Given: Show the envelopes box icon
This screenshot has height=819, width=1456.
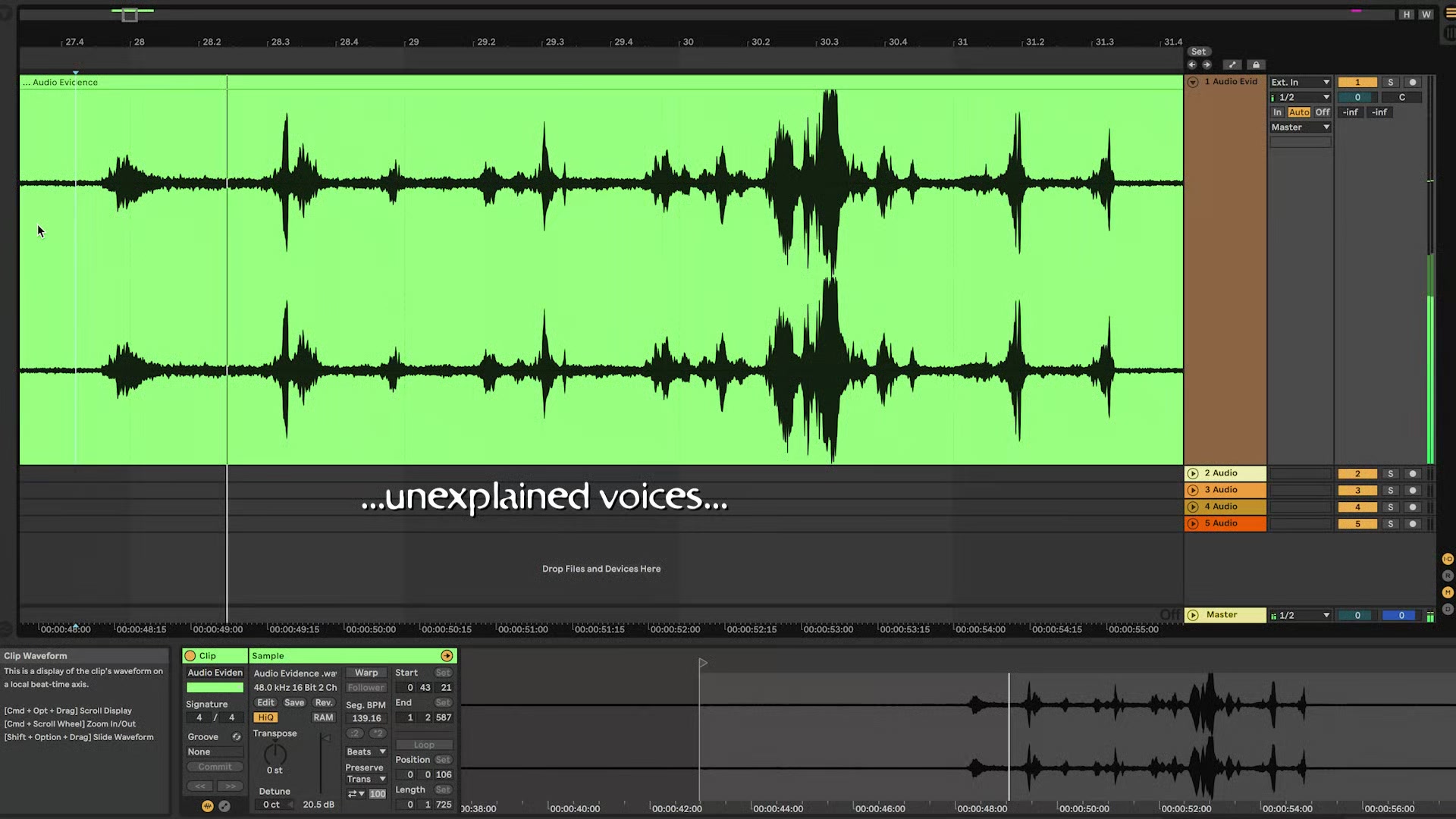Looking at the screenshot, I should tap(224, 806).
